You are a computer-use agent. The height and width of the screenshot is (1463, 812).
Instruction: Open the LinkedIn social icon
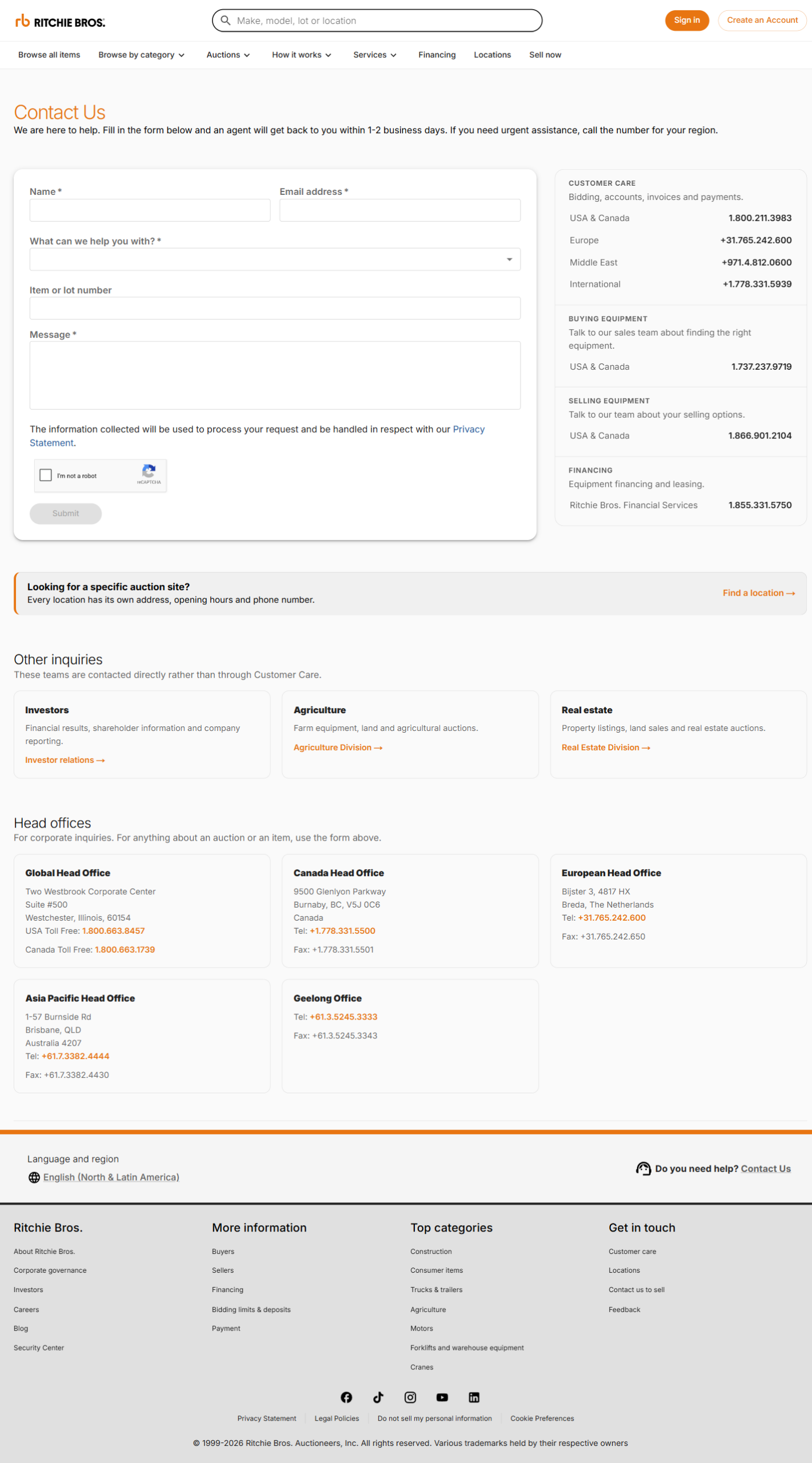point(474,1397)
